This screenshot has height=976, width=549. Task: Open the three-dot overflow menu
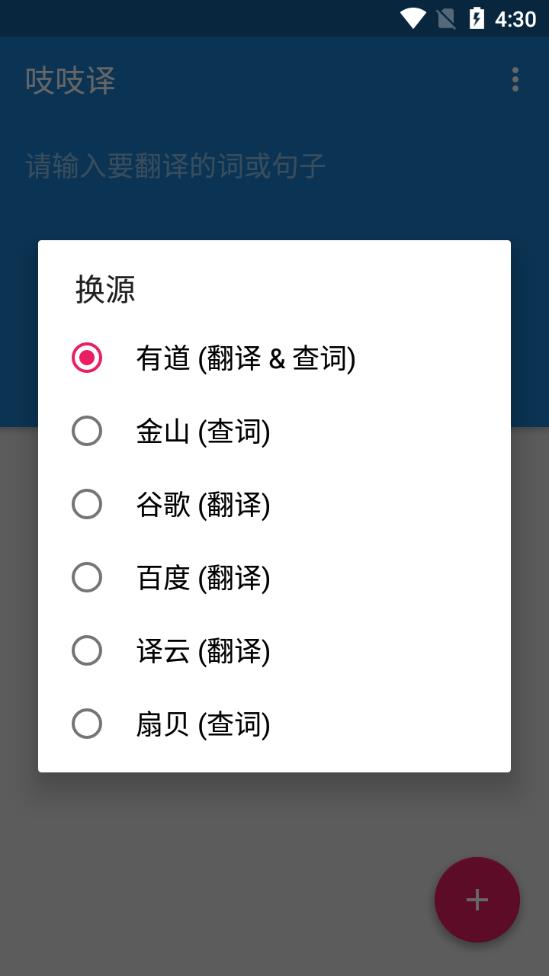tap(515, 80)
